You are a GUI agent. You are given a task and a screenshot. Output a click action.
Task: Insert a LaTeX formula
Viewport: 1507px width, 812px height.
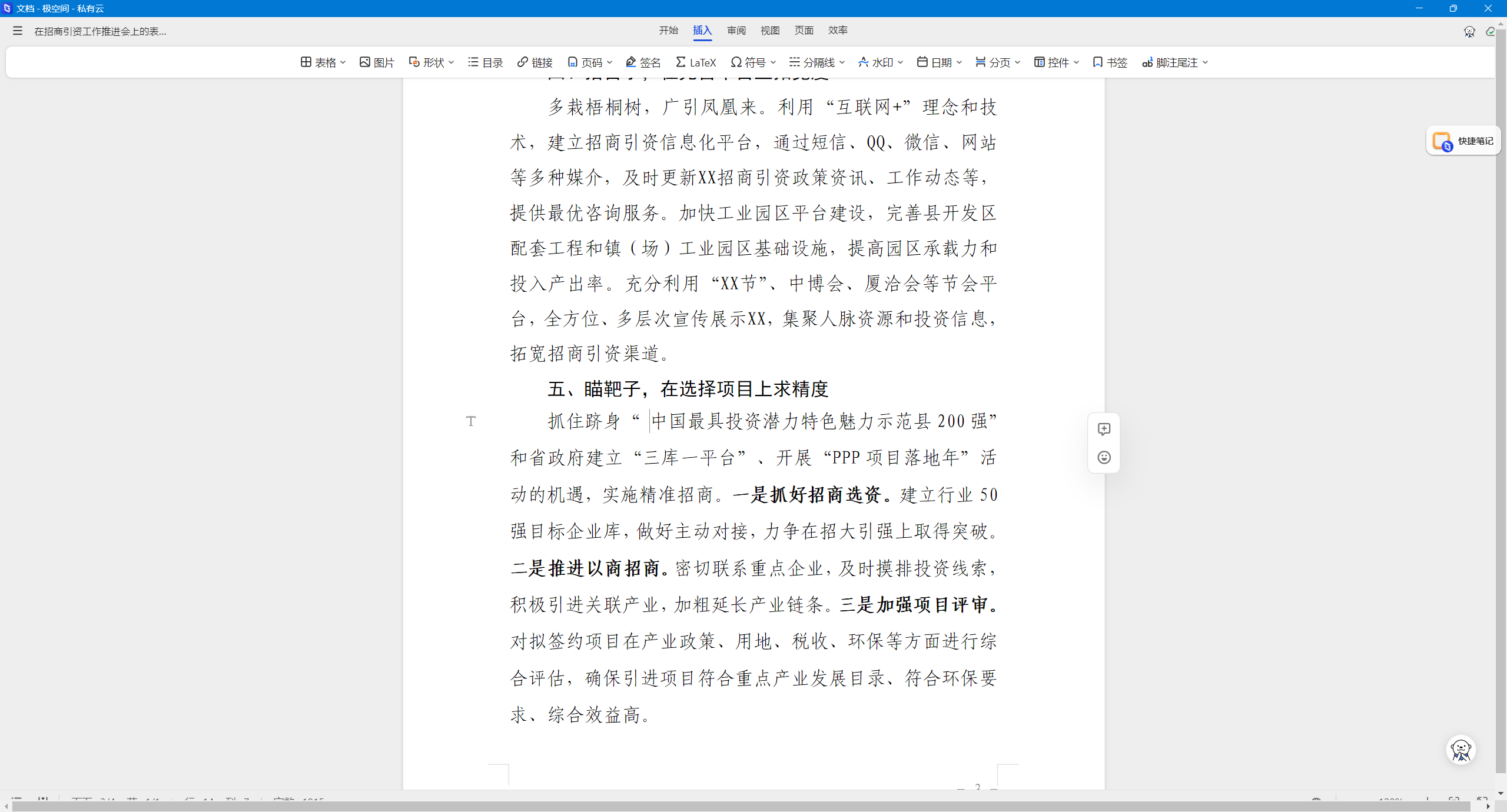(696, 62)
